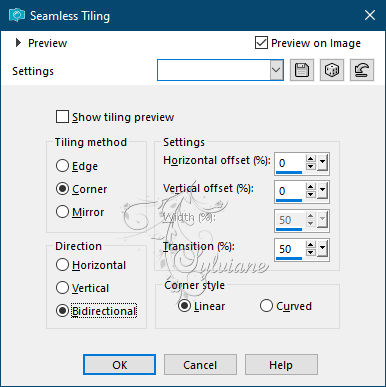386x387 pixels.
Task: Open the Settings presets dropdown
Action: point(276,70)
